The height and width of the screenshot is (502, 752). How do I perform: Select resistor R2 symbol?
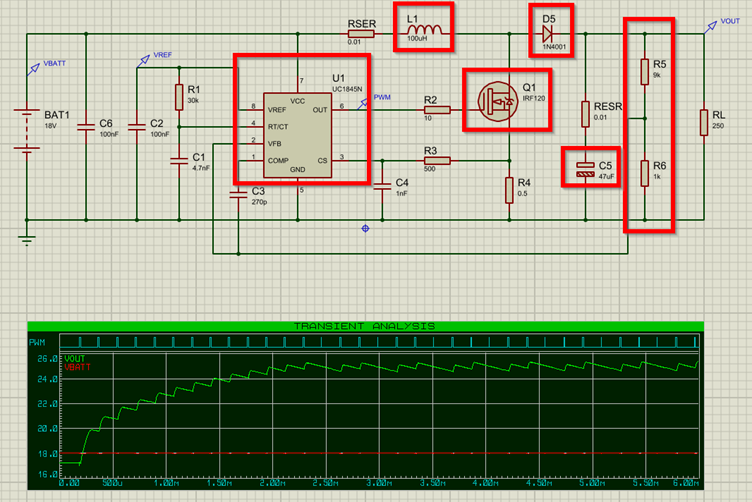coord(437,110)
